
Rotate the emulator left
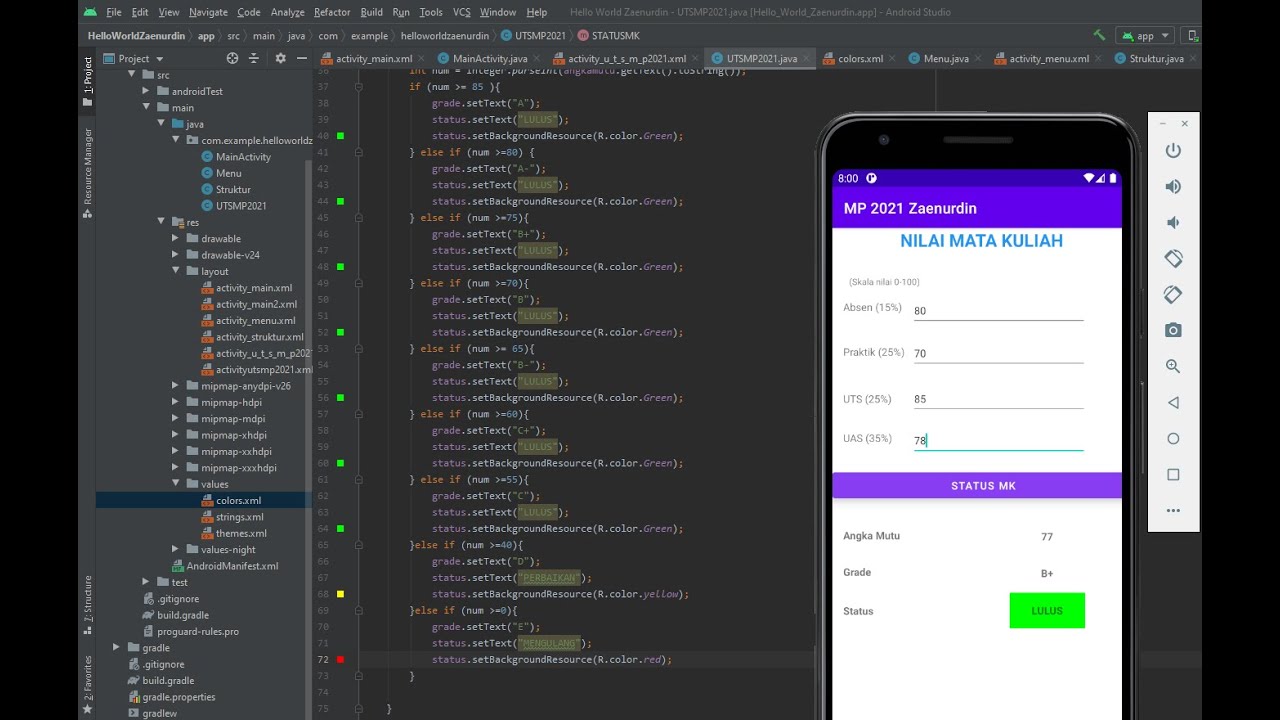click(x=1173, y=258)
